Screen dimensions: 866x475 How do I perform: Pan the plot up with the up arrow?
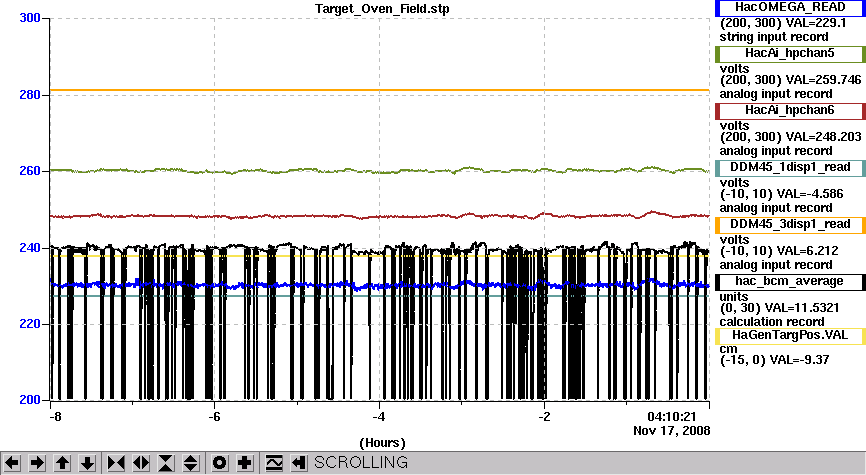[62, 462]
